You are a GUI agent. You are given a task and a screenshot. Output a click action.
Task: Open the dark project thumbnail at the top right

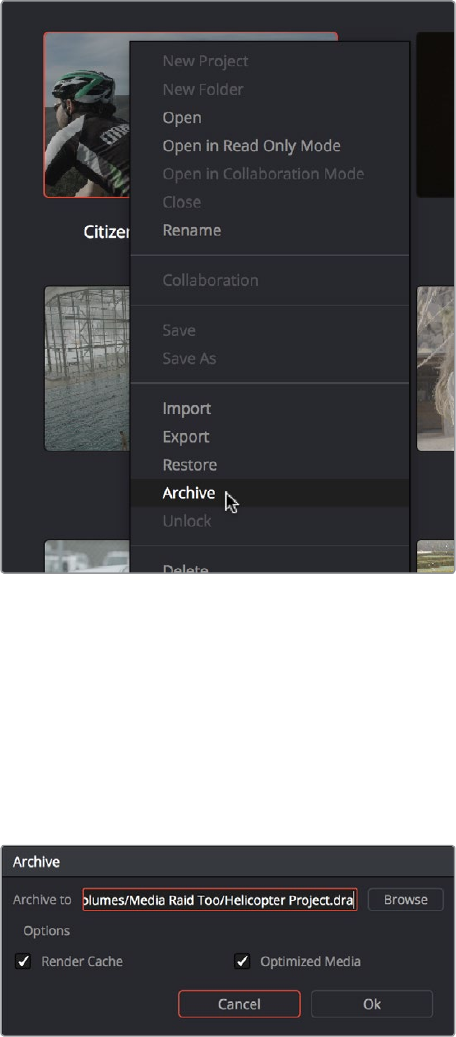tap(435, 114)
